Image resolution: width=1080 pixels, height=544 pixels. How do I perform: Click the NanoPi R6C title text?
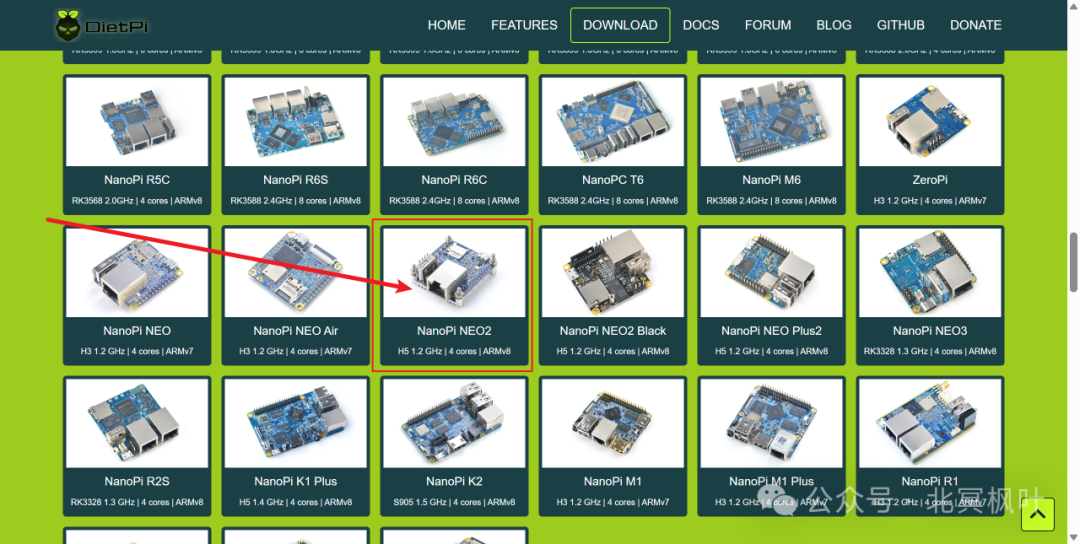pos(454,180)
